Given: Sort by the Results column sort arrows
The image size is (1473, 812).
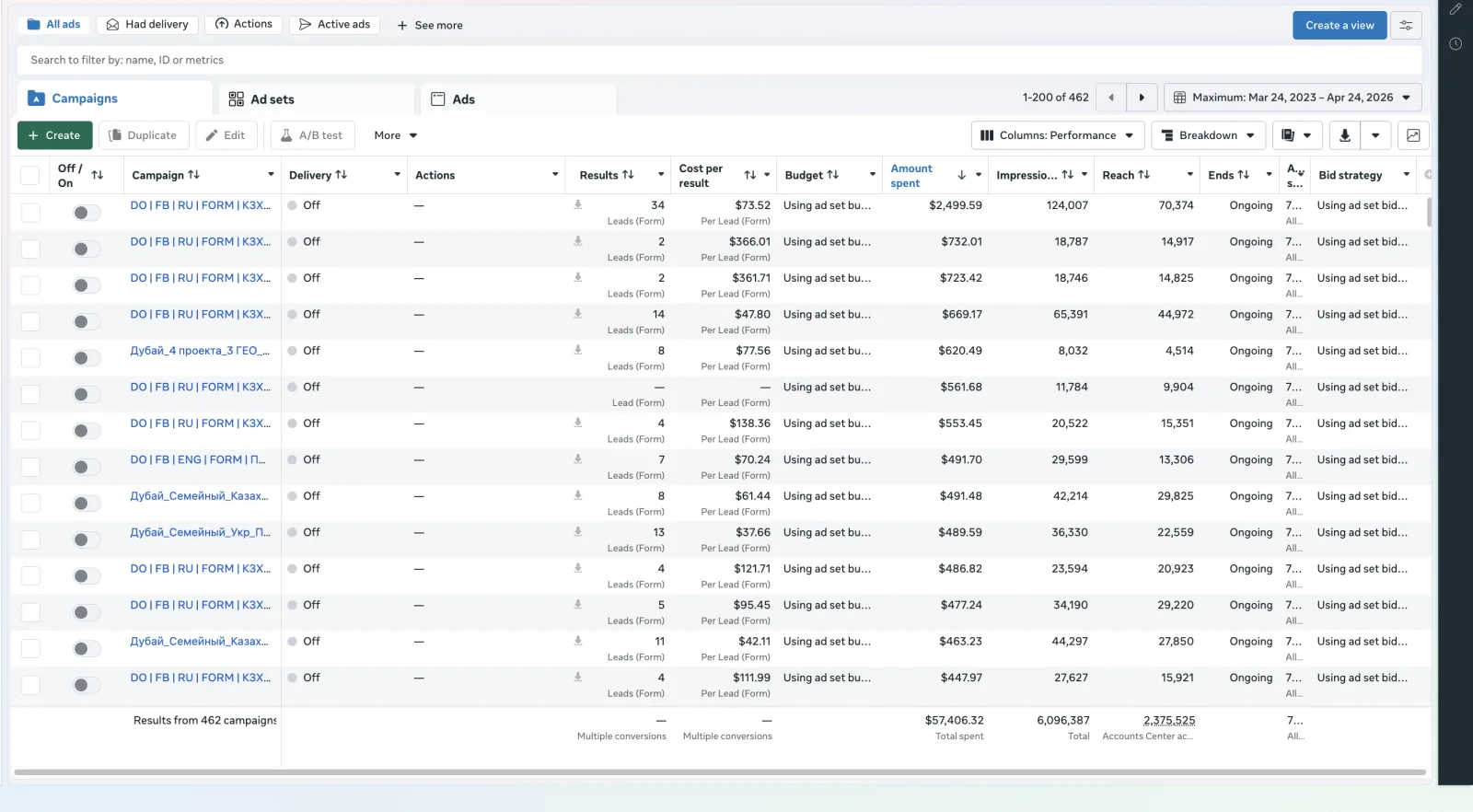Looking at the screenshot, I should tap(628, 175).
